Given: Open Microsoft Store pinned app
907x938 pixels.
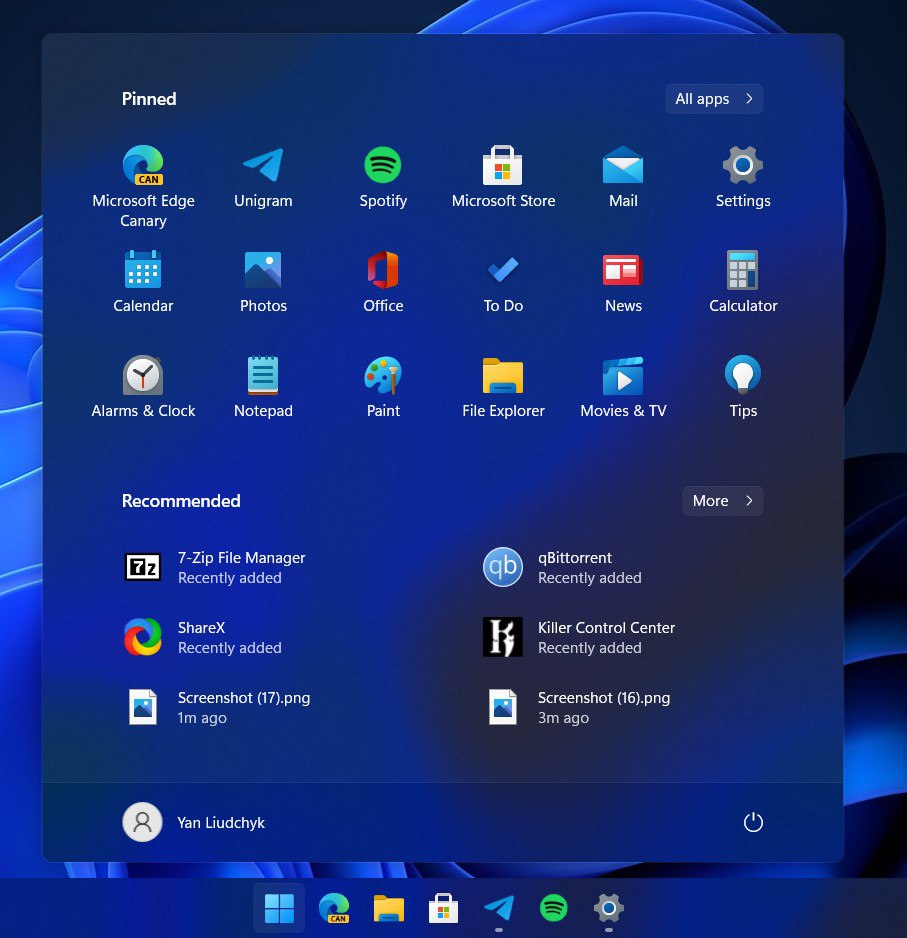Looking at the screenshot, I should click(503, 176).
